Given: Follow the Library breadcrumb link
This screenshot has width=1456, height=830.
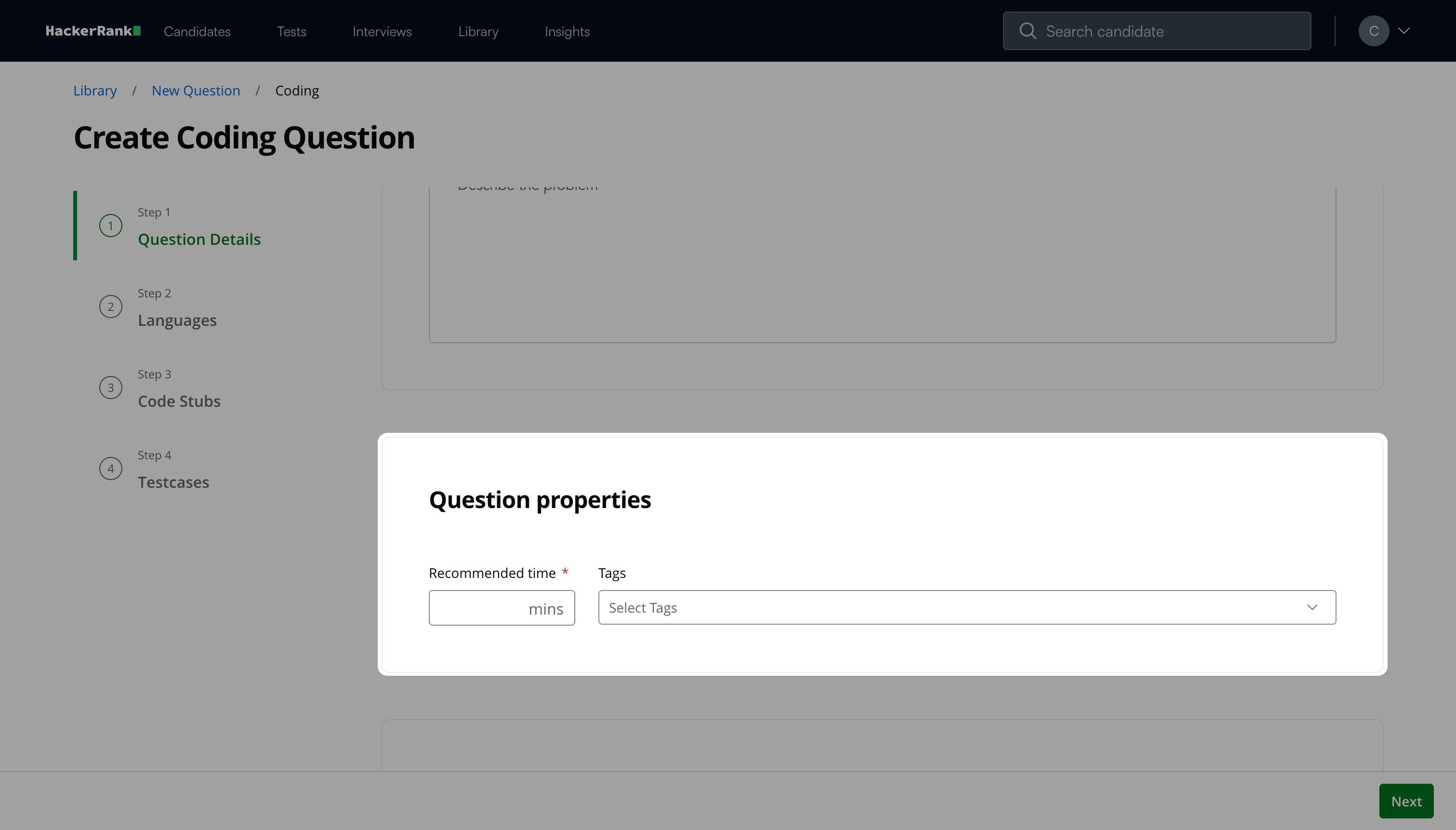Looking at the screenshot, I should pyautogui.click(x=94, y=91).
